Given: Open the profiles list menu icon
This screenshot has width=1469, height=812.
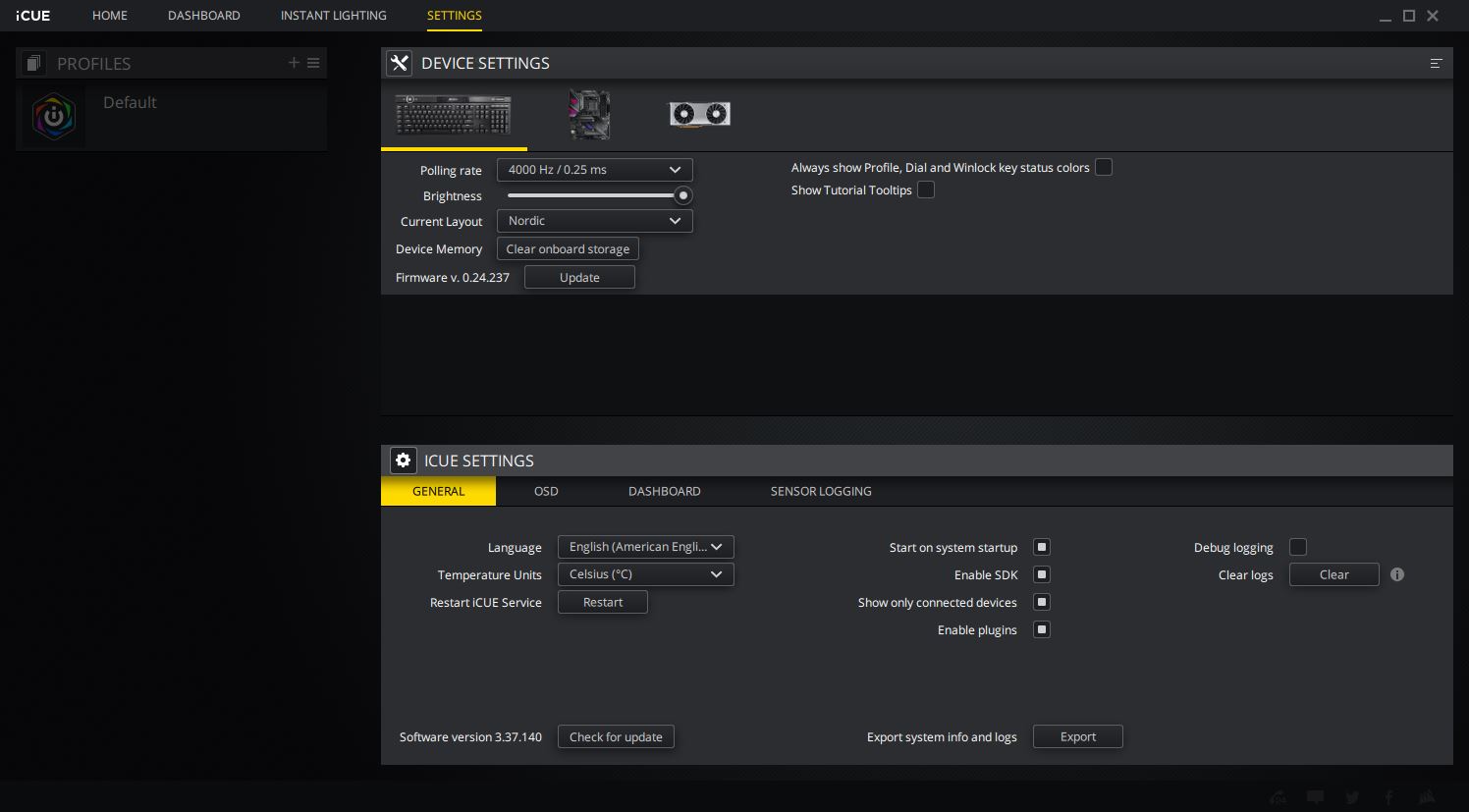Looking at the screenshot, I should [313, 63].
